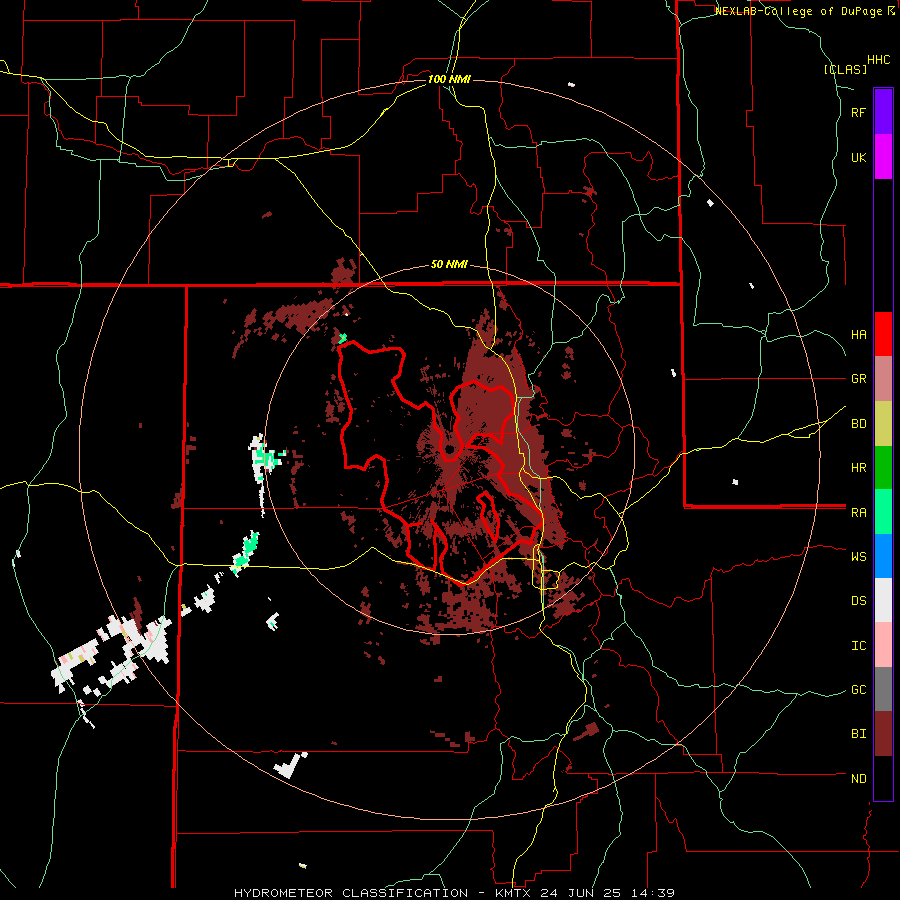This screenshot has width=900, height=900.
Task: Click the UK magenta legend swatch
Action: [883, 157]
